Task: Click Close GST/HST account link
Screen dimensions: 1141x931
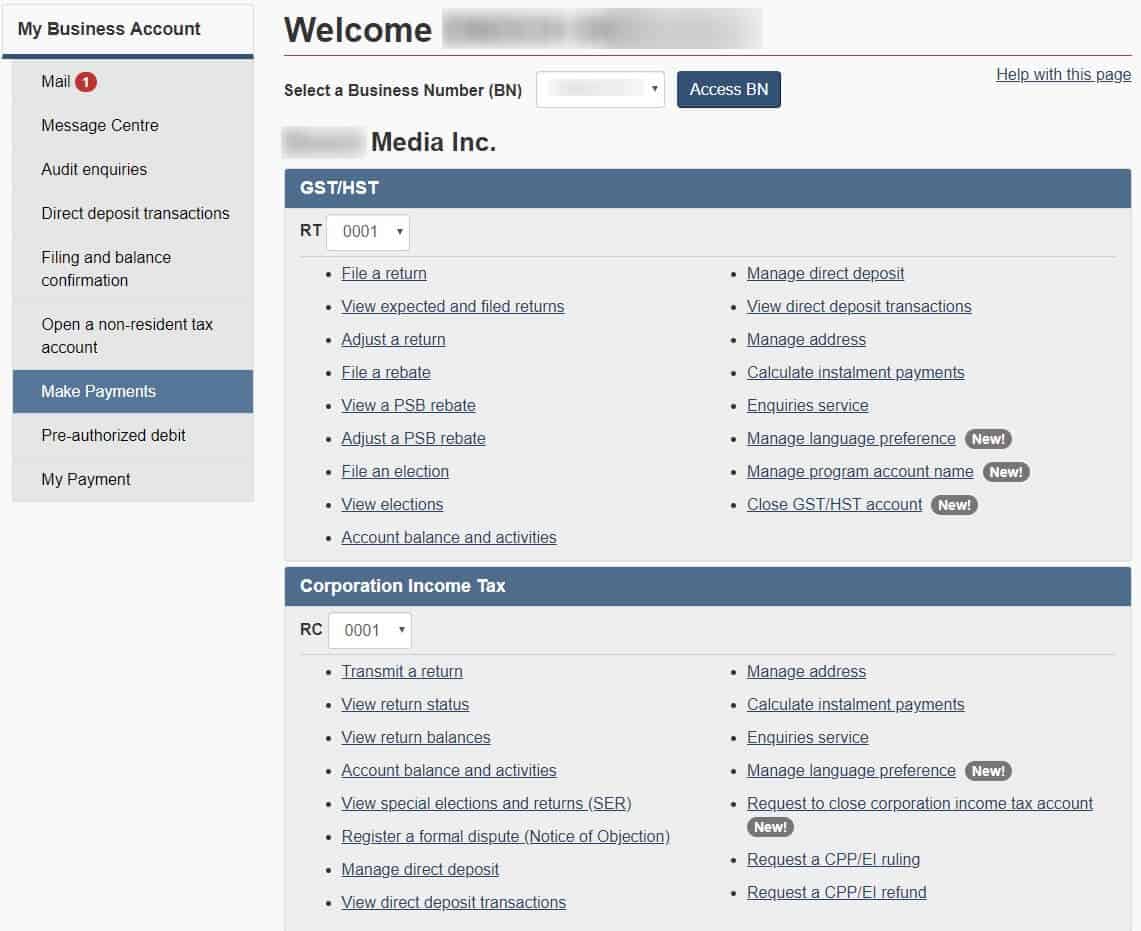Action: coord(834,505)
